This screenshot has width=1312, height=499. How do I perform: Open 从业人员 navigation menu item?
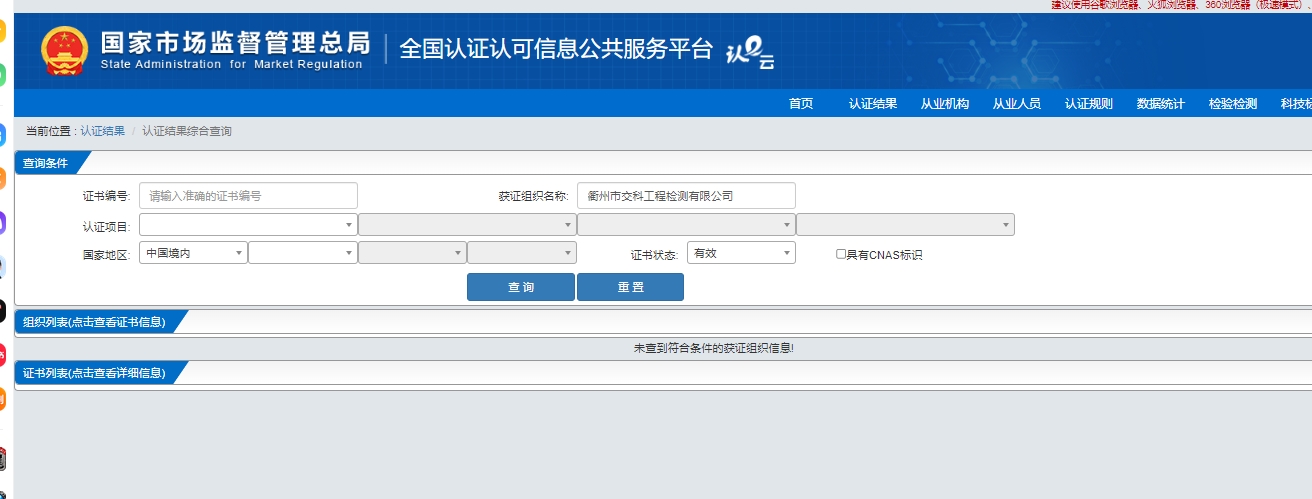1017,104
